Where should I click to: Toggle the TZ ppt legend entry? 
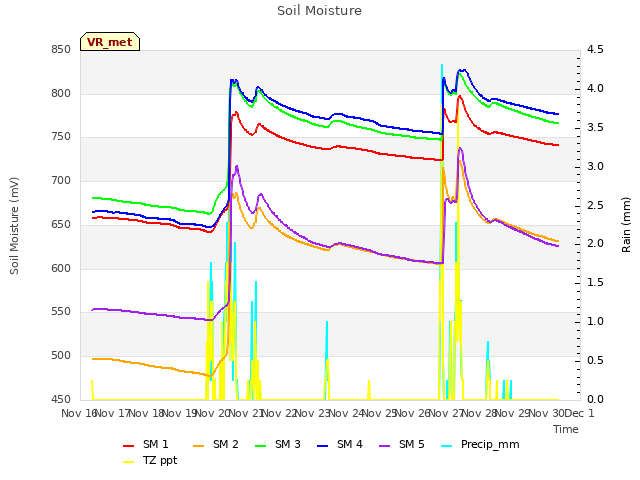point(150,460)
